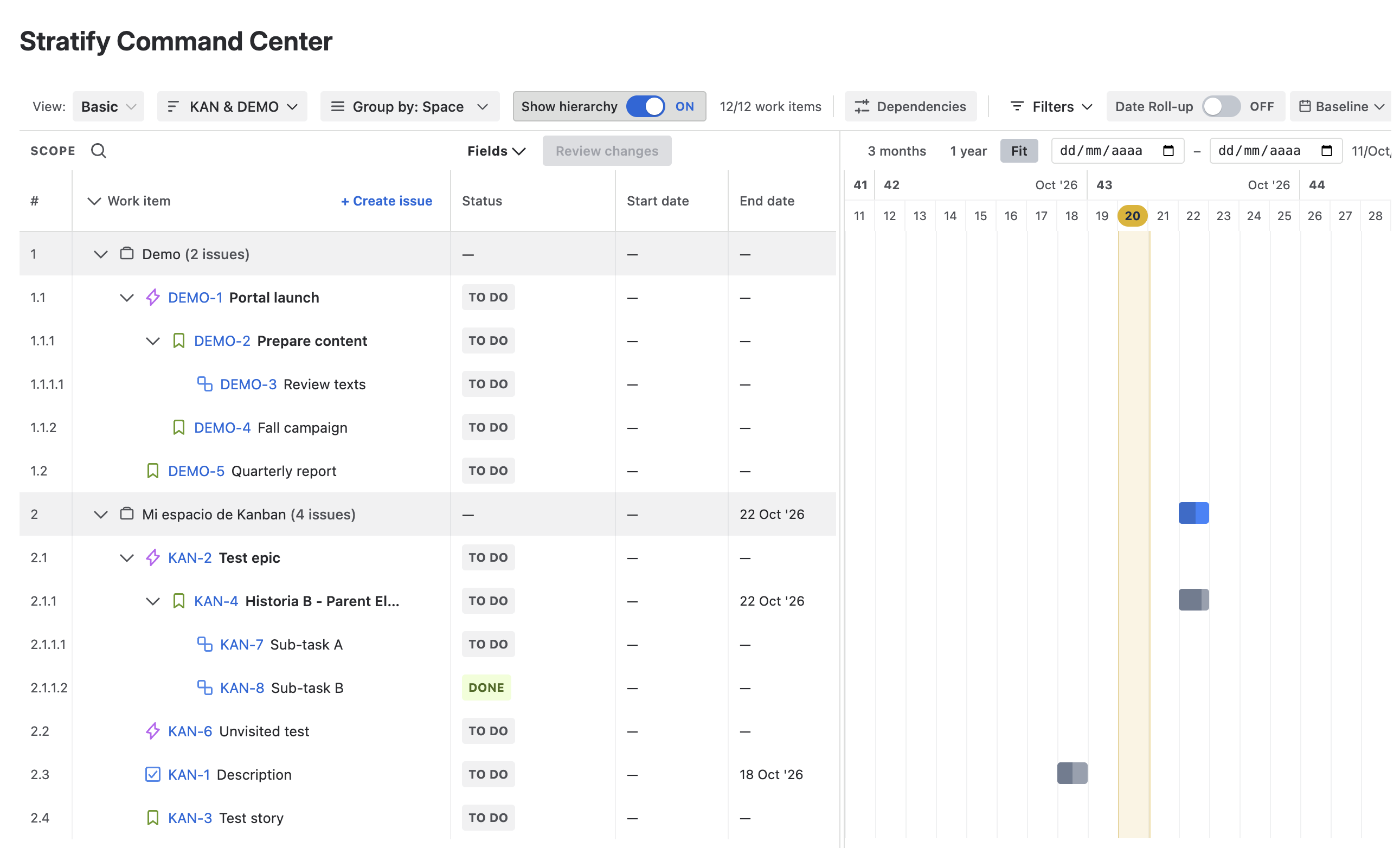Viewport: 1400px width, 848px height.
Task: Click the Review changes button
Action: [607, 151]
